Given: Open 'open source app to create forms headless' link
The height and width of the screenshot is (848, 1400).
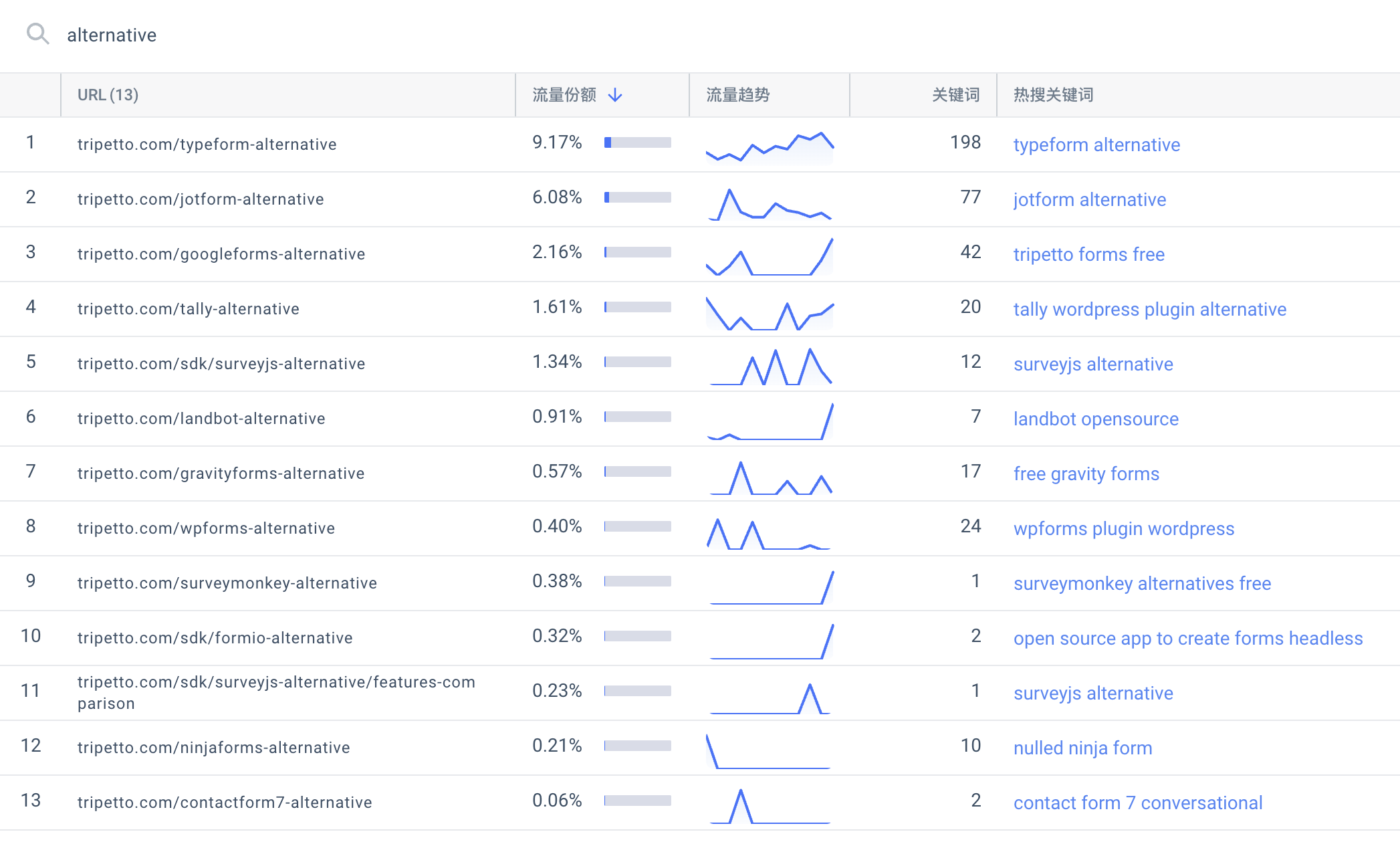Looking at the screenshot, I should click(1187, 638).
